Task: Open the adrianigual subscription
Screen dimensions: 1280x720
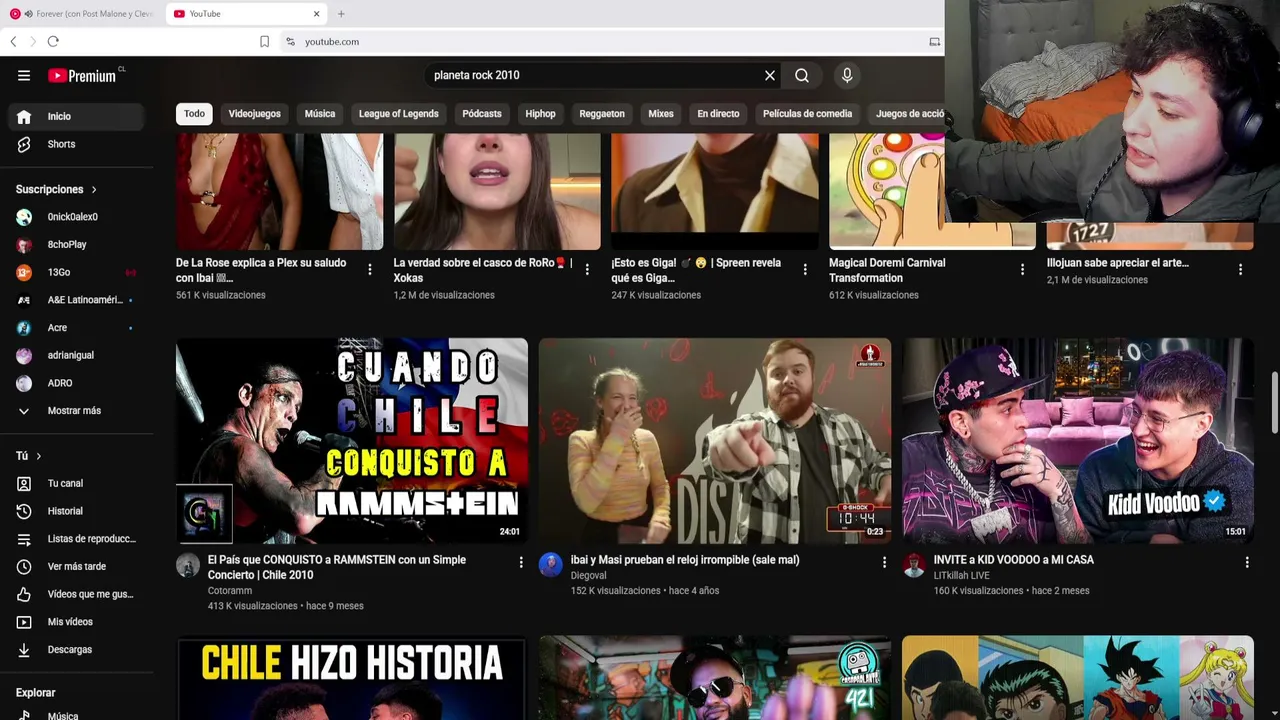Action: 77,355
